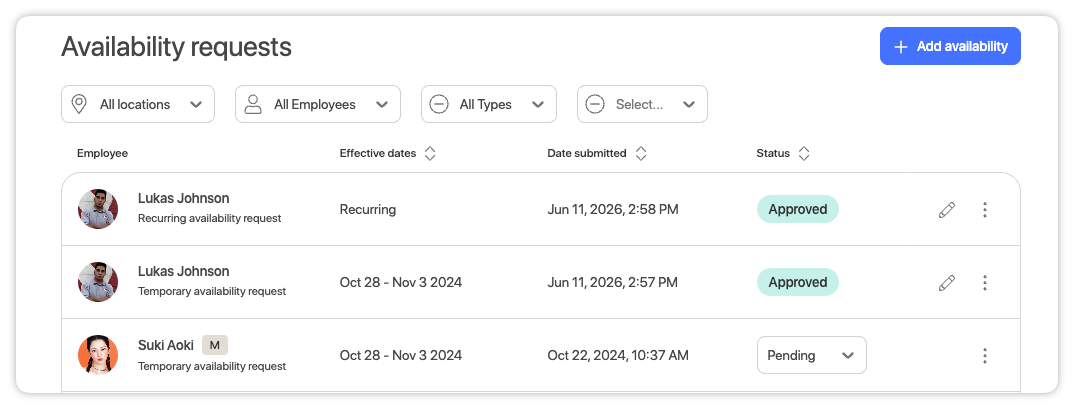Click Suki Aoki's avatar
Screen dimensions: 1074x409
pyautogui.click(x=98, y=354)
